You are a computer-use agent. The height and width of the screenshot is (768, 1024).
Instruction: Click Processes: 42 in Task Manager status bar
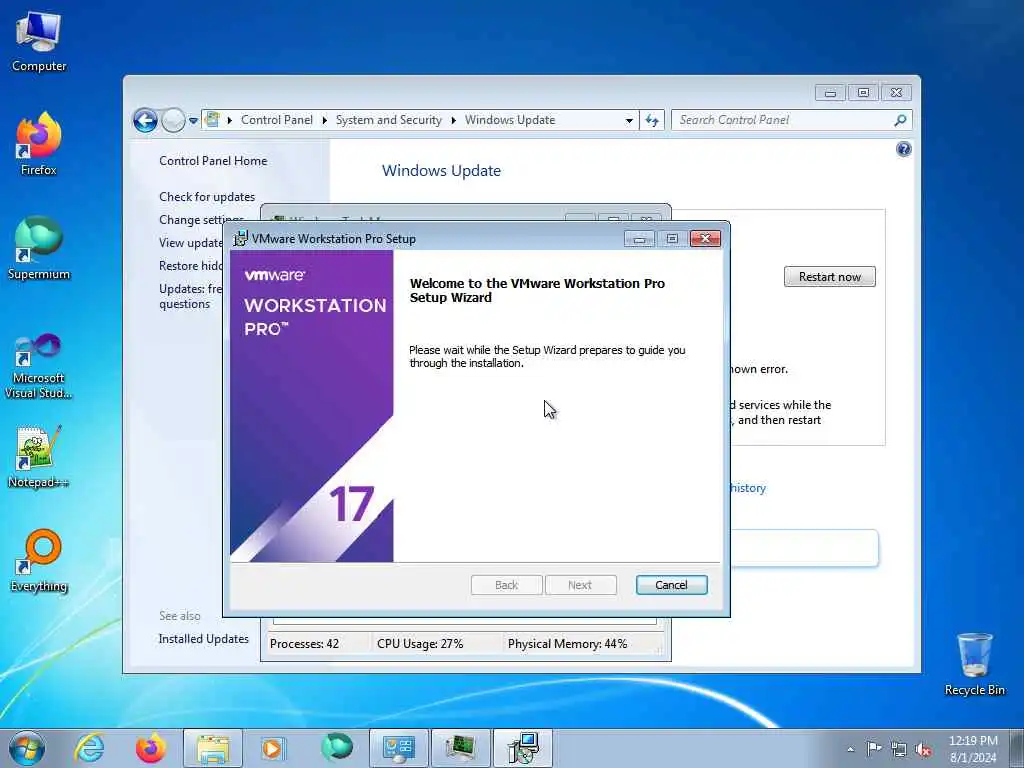pos(304,644)
